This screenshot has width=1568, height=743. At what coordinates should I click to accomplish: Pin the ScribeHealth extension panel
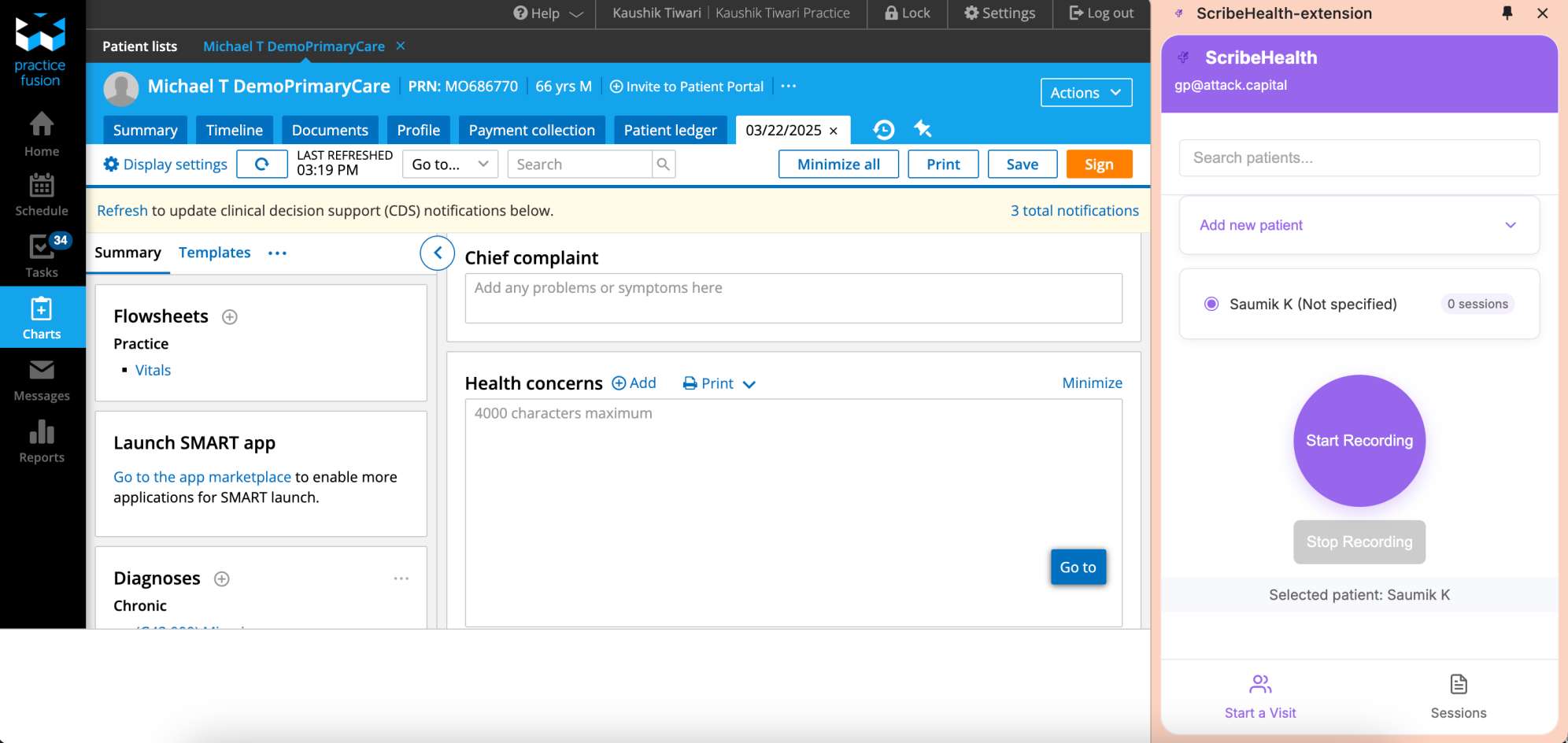1507,13
